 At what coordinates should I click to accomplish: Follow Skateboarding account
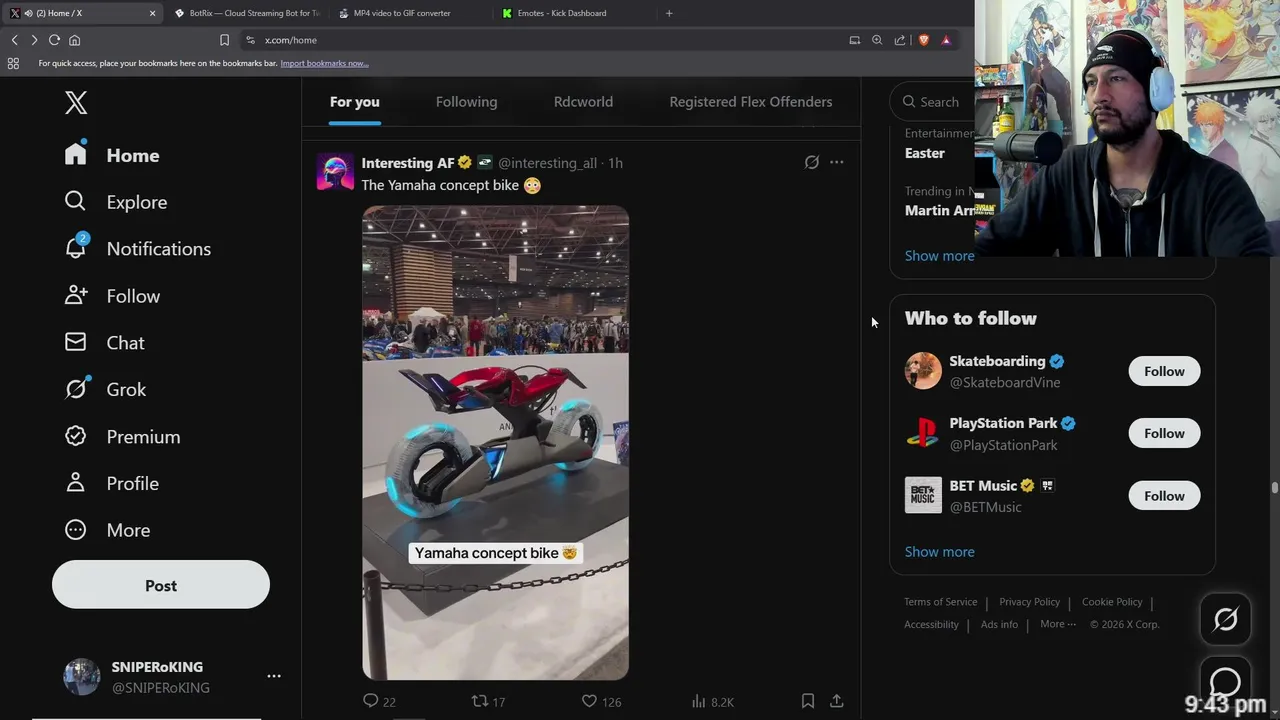(x=1164, y=371)
